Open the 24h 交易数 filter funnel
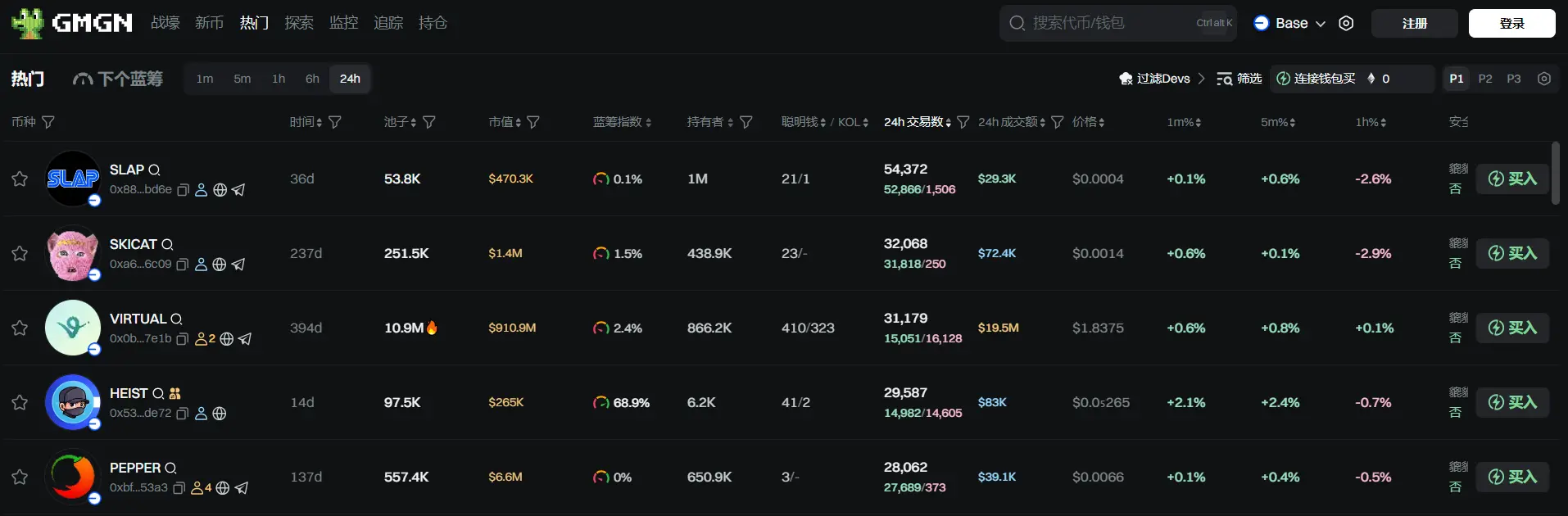 coord(963,122)
